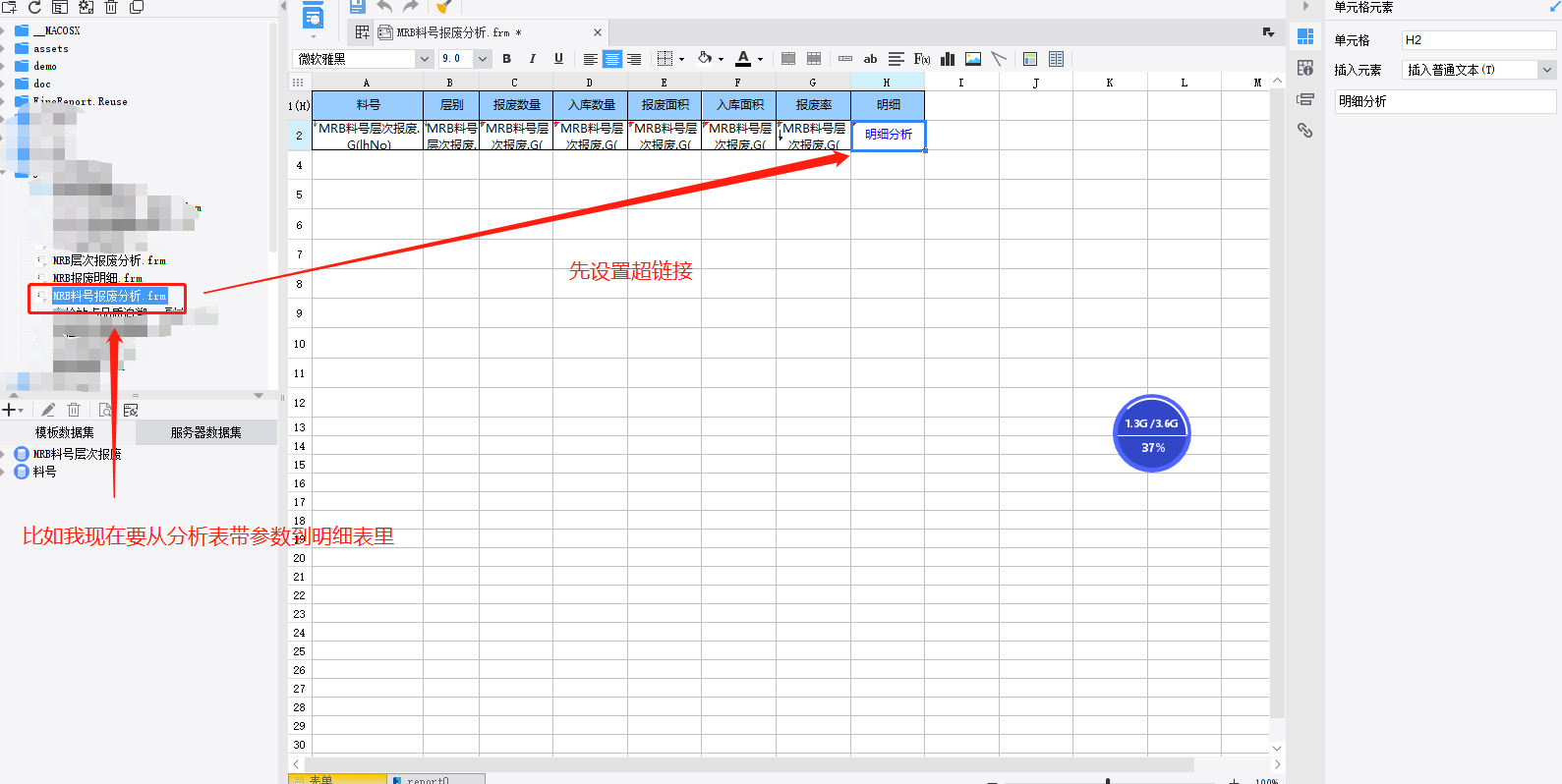This screenshot has width=1562, height=784.
Task: Select the 料号 dataset
Action: (44, 472)
